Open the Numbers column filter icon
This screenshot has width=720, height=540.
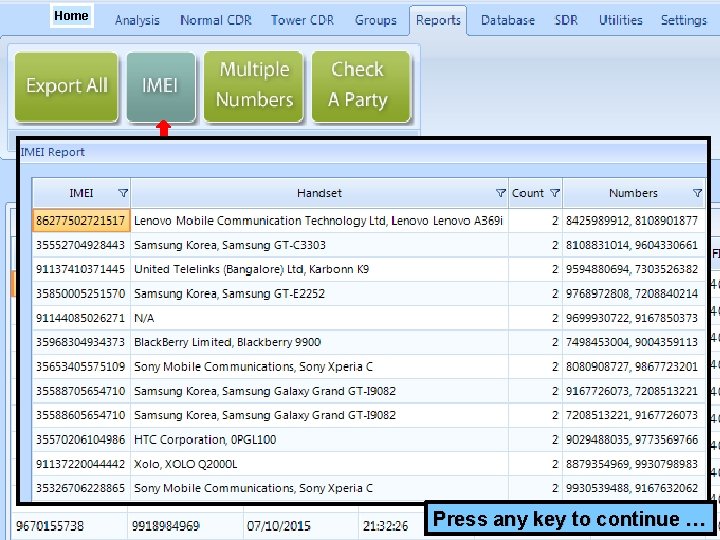coord(697,193)
